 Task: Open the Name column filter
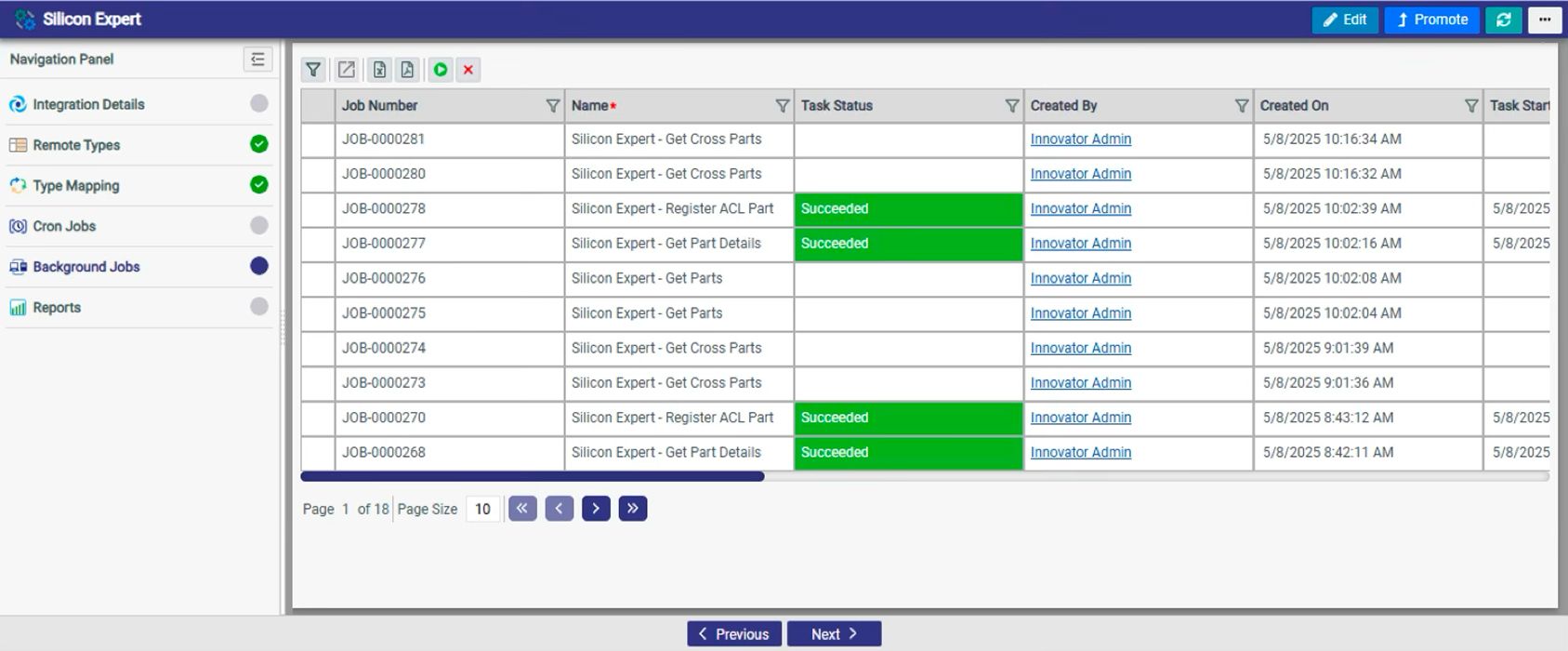point(782,106)
